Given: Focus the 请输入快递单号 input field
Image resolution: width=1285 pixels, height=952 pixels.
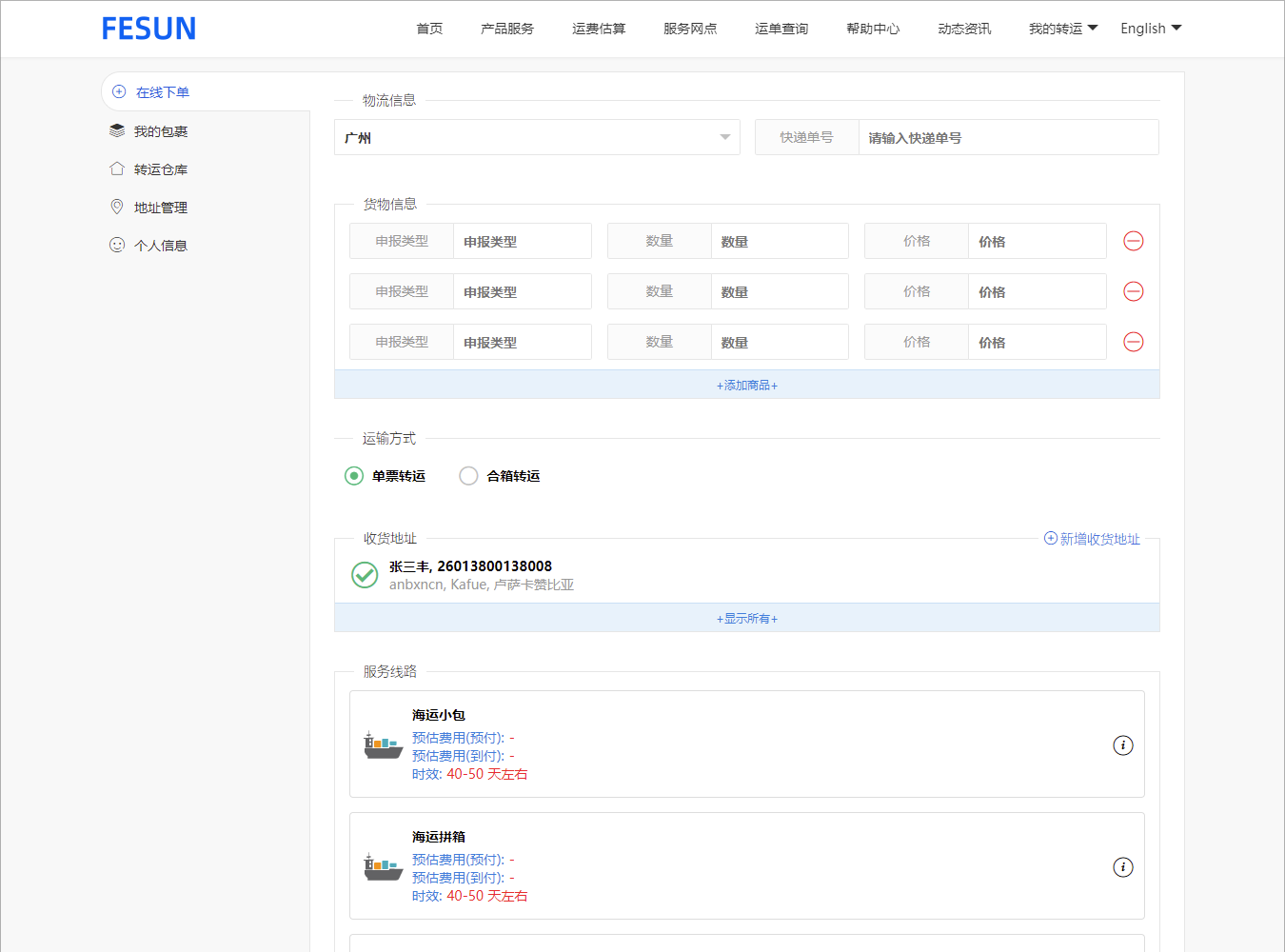Looking at the screenshot, I should pos(1009,137).
